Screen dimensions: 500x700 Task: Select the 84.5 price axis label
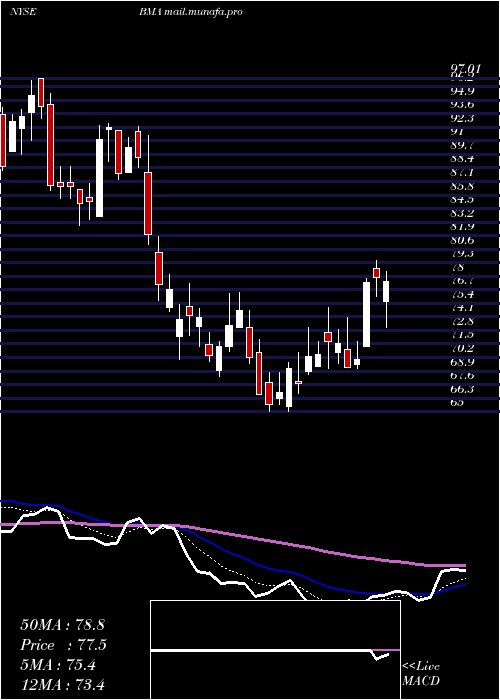pyautogui.click(x=462, y=200)
